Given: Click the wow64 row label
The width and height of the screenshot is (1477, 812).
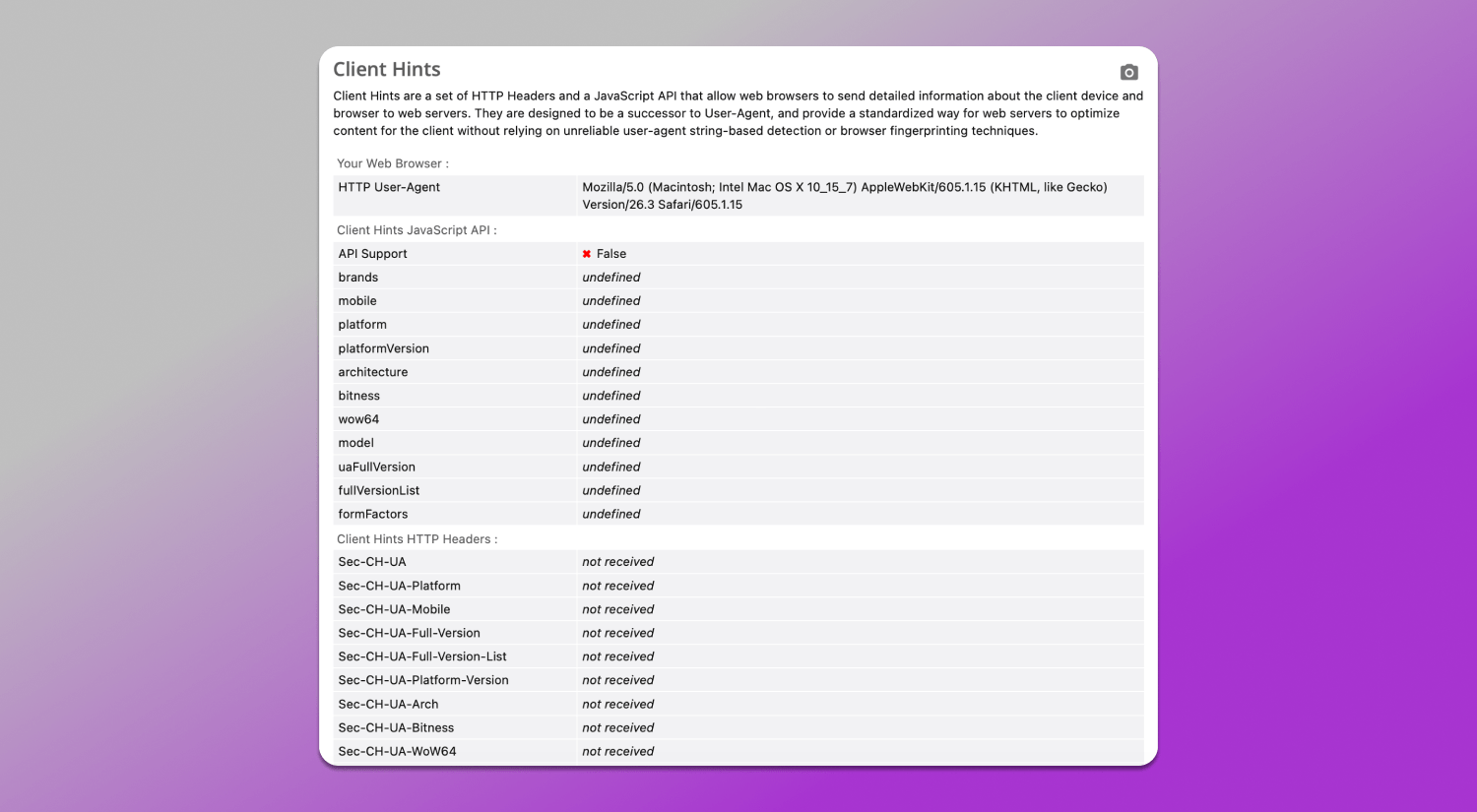Looking at the screenshot, I should [358, 419].
